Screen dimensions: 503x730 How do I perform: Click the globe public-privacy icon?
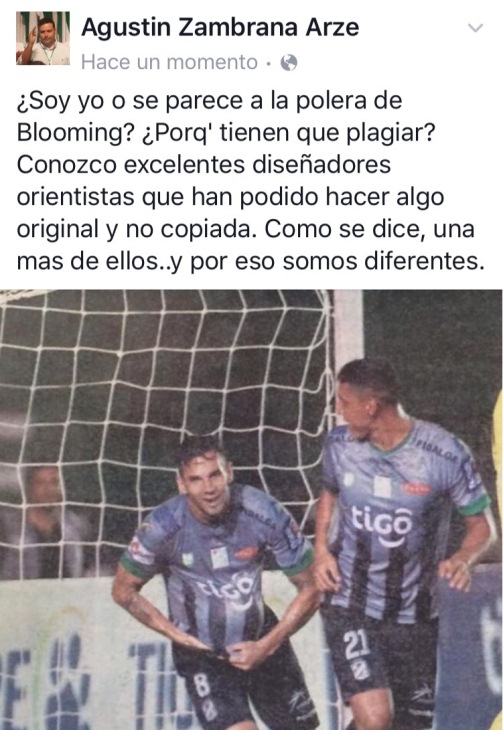(x=289, y=62)
